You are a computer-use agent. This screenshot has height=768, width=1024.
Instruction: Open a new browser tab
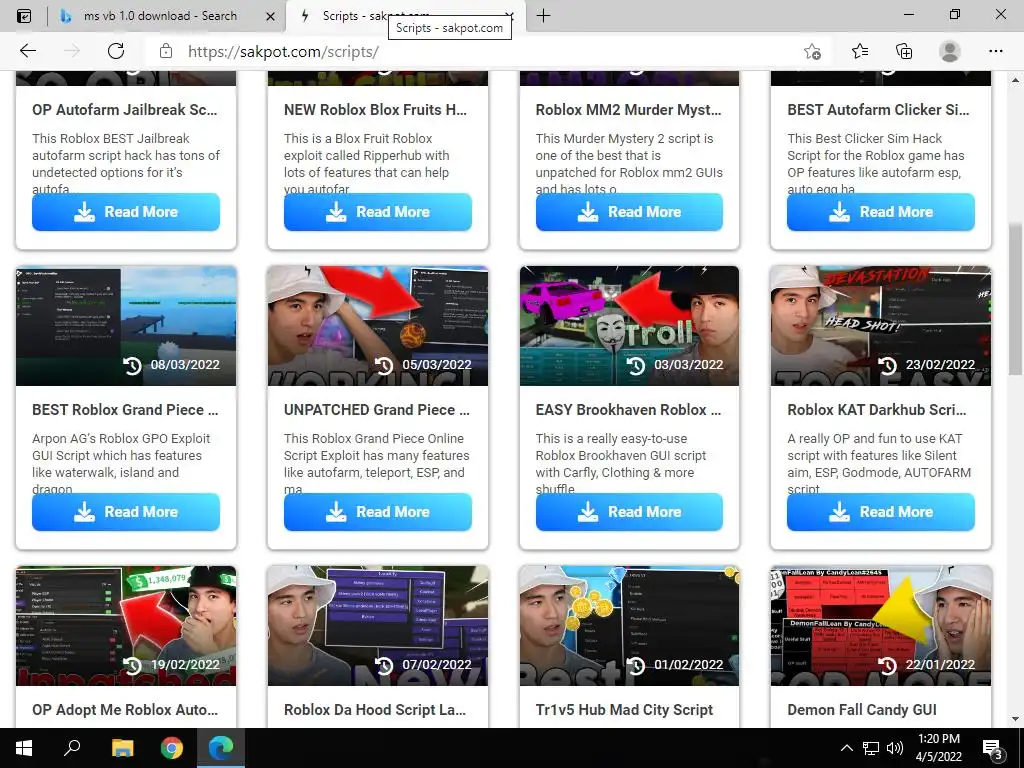coord(543,16)
